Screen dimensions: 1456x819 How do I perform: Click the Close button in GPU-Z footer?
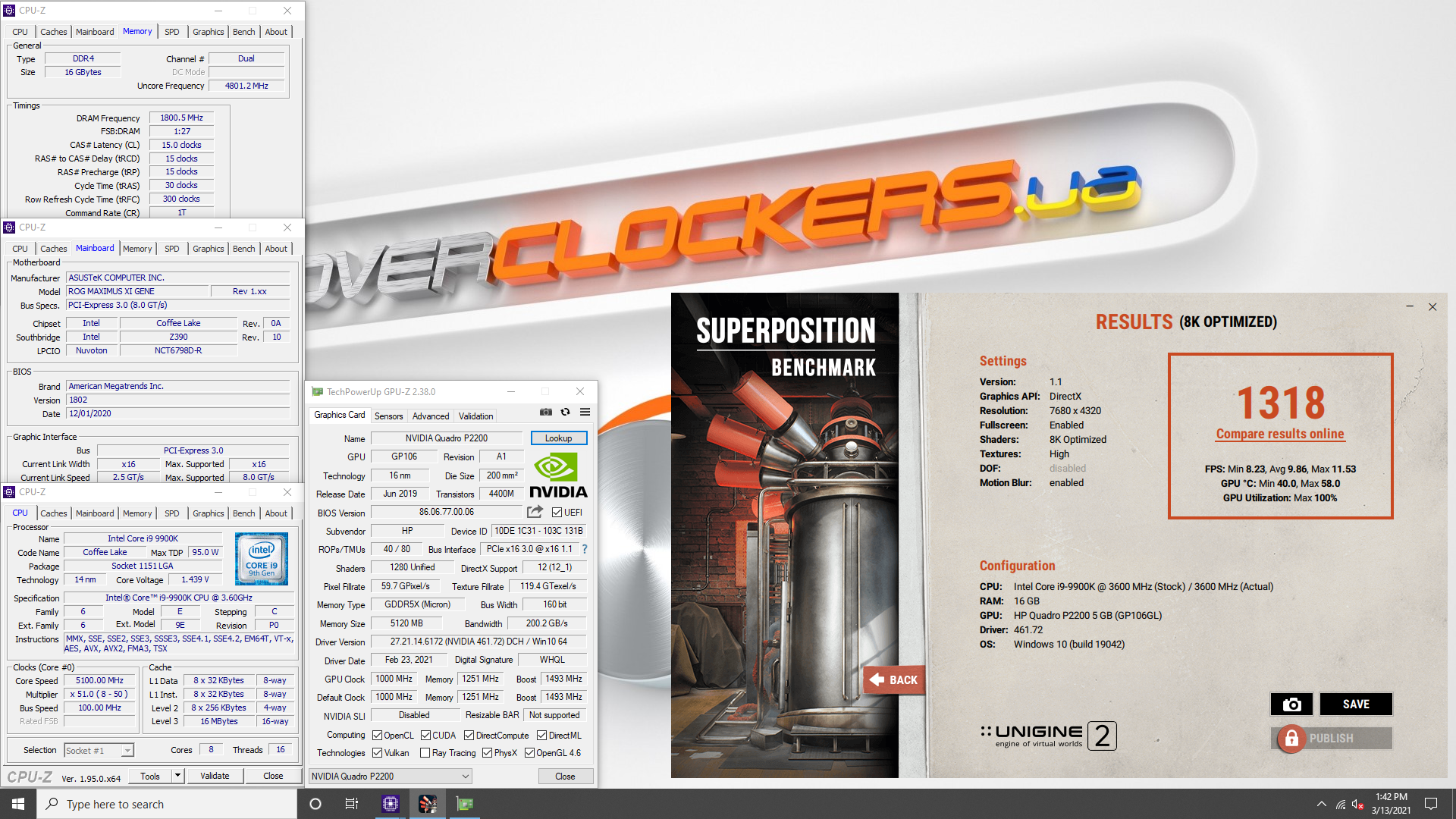coord(565,776)
